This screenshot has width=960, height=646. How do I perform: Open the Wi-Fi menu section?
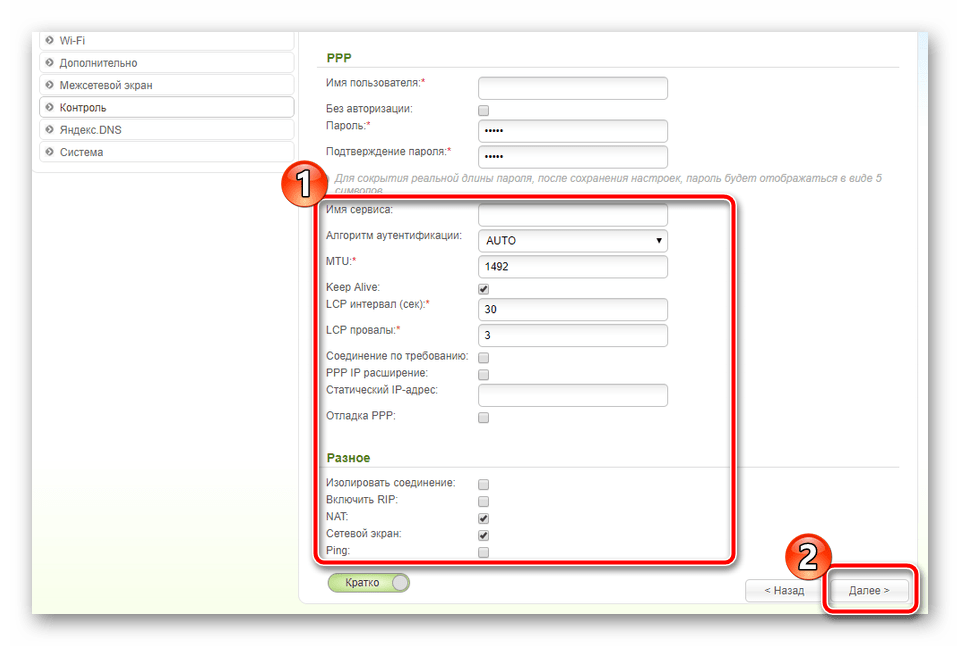(167, 40)
